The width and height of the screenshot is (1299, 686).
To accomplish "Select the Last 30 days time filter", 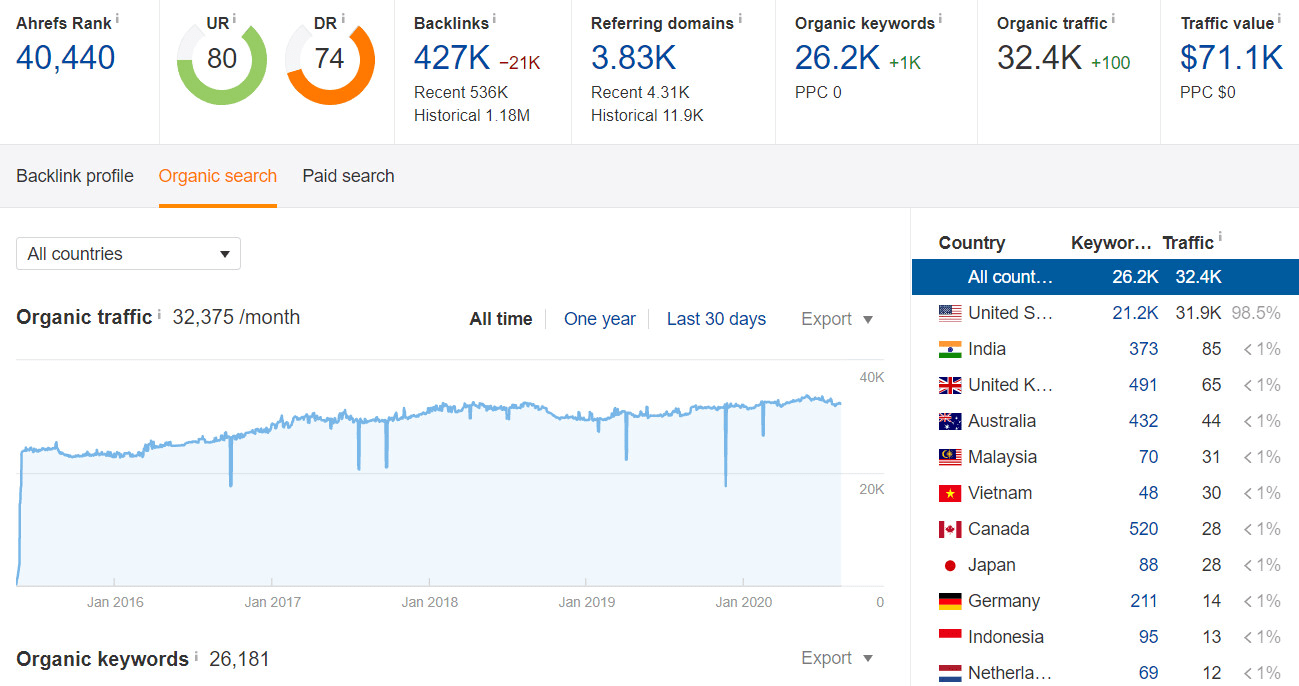I will point(716,318).
